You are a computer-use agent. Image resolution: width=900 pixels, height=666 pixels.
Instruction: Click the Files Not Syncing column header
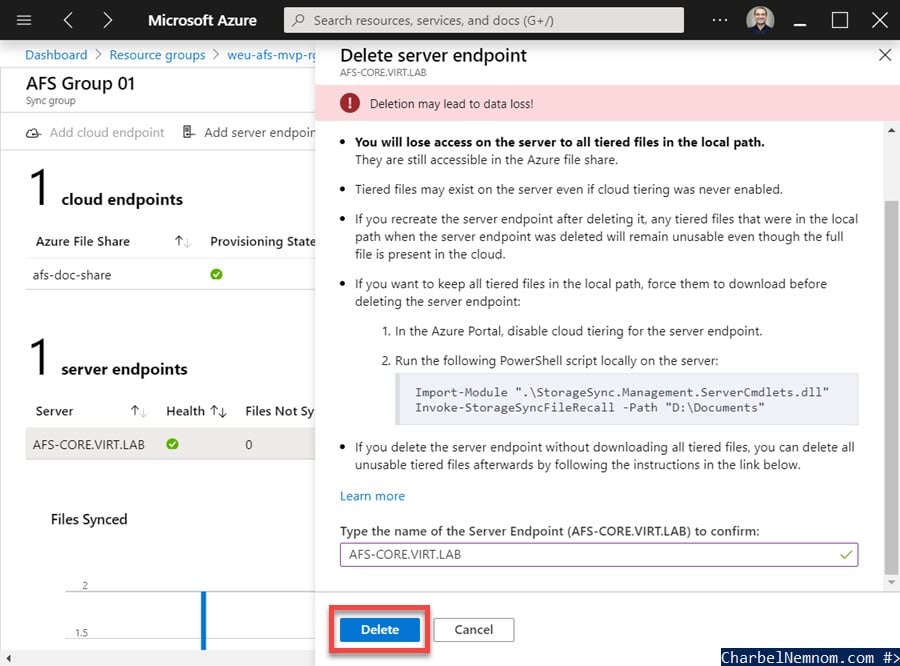point(280,411)
